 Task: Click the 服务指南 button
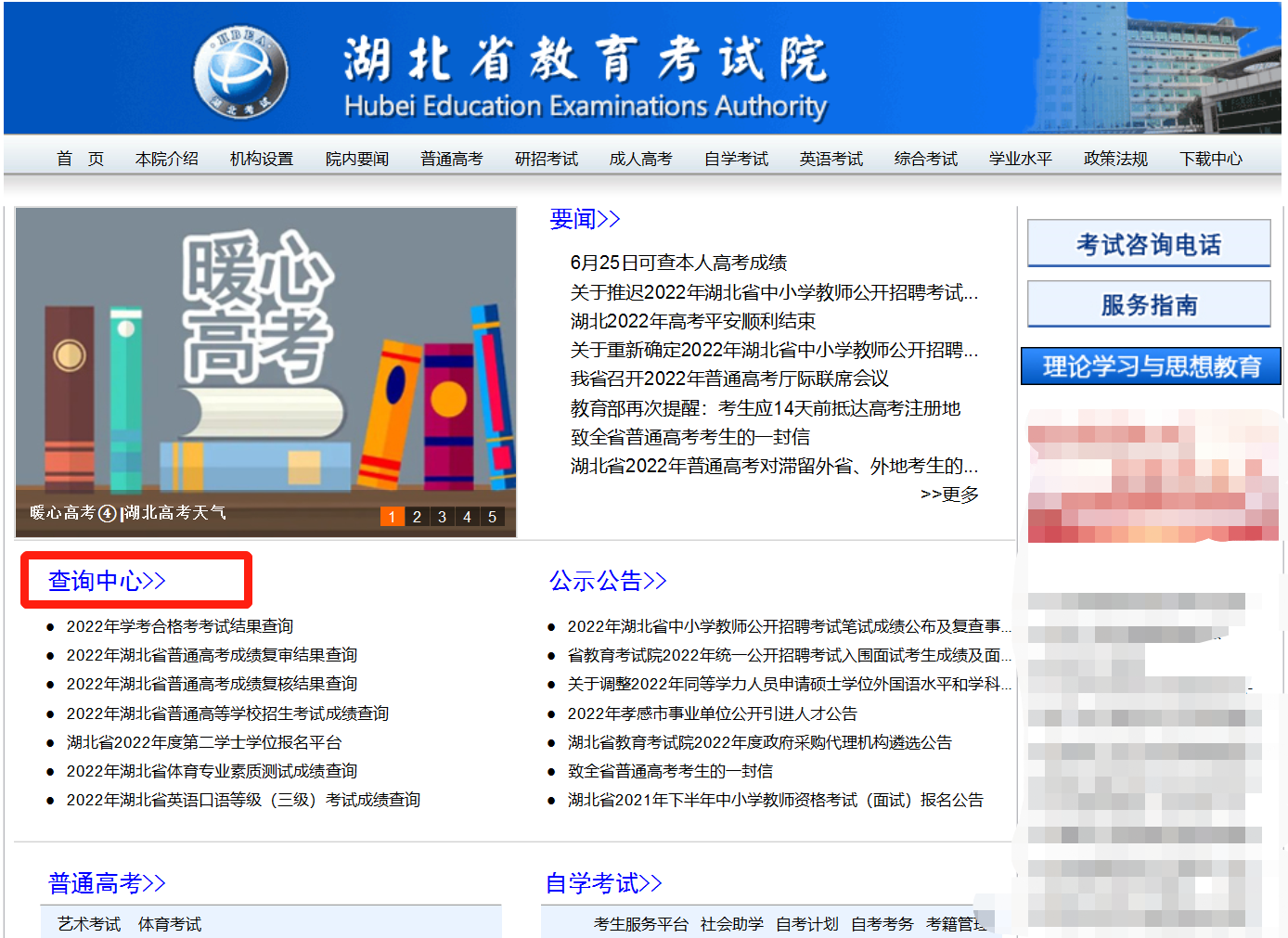click(x=1149, y=304)
